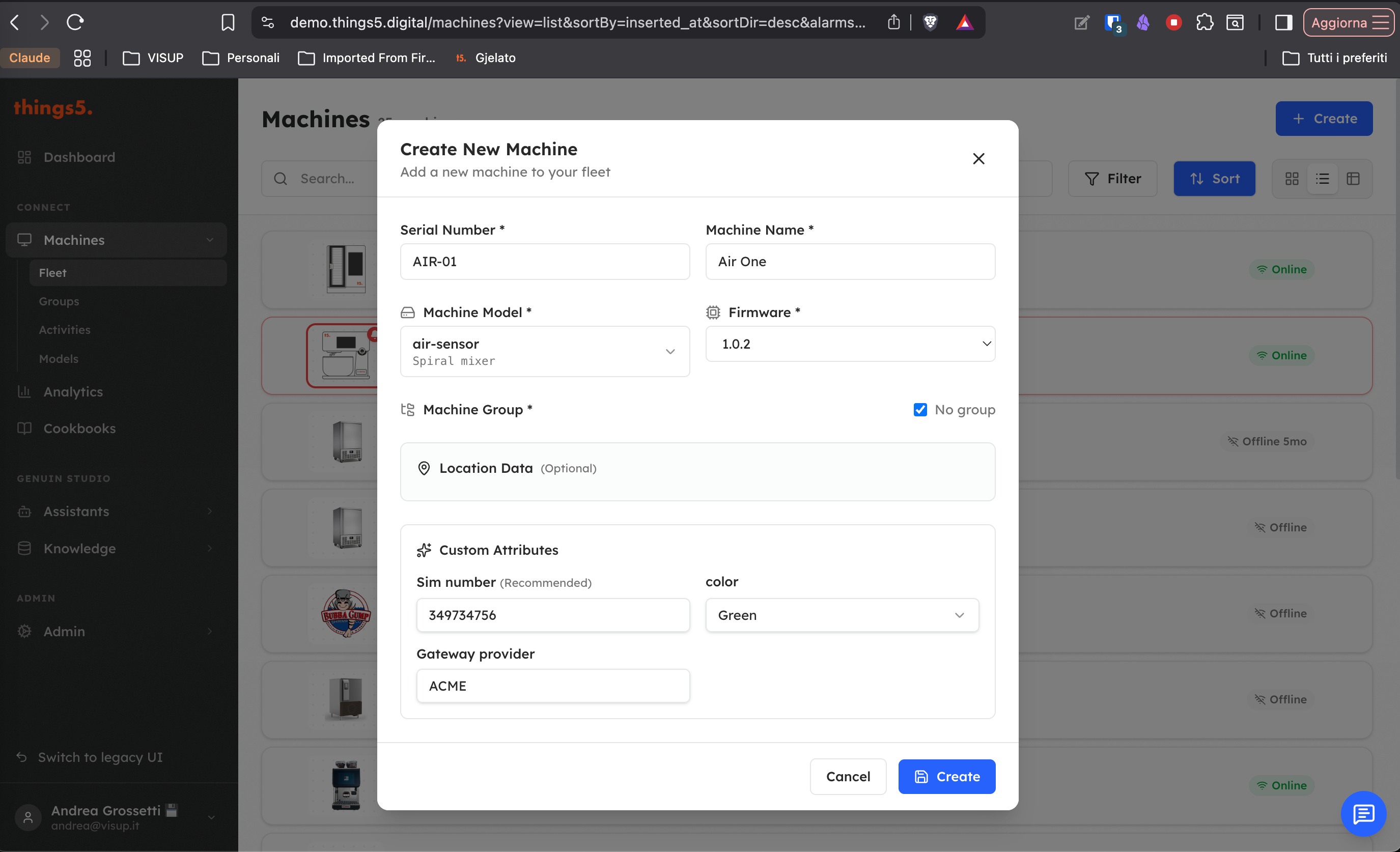1400x852 pixels.
Task: Open the color Green dropdown
Action: click(842, 615)
